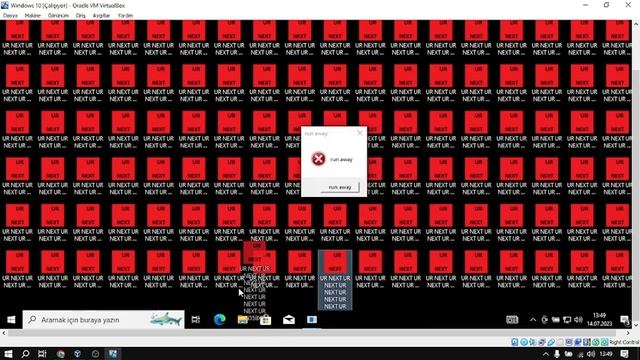
Task: Click the guest clock showing 14.07.2023
Action: click(x=600, y=320)
